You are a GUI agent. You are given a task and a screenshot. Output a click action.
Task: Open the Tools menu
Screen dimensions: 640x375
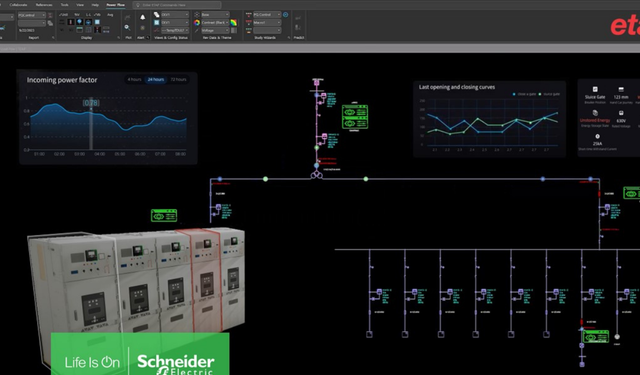pos(64,5)
